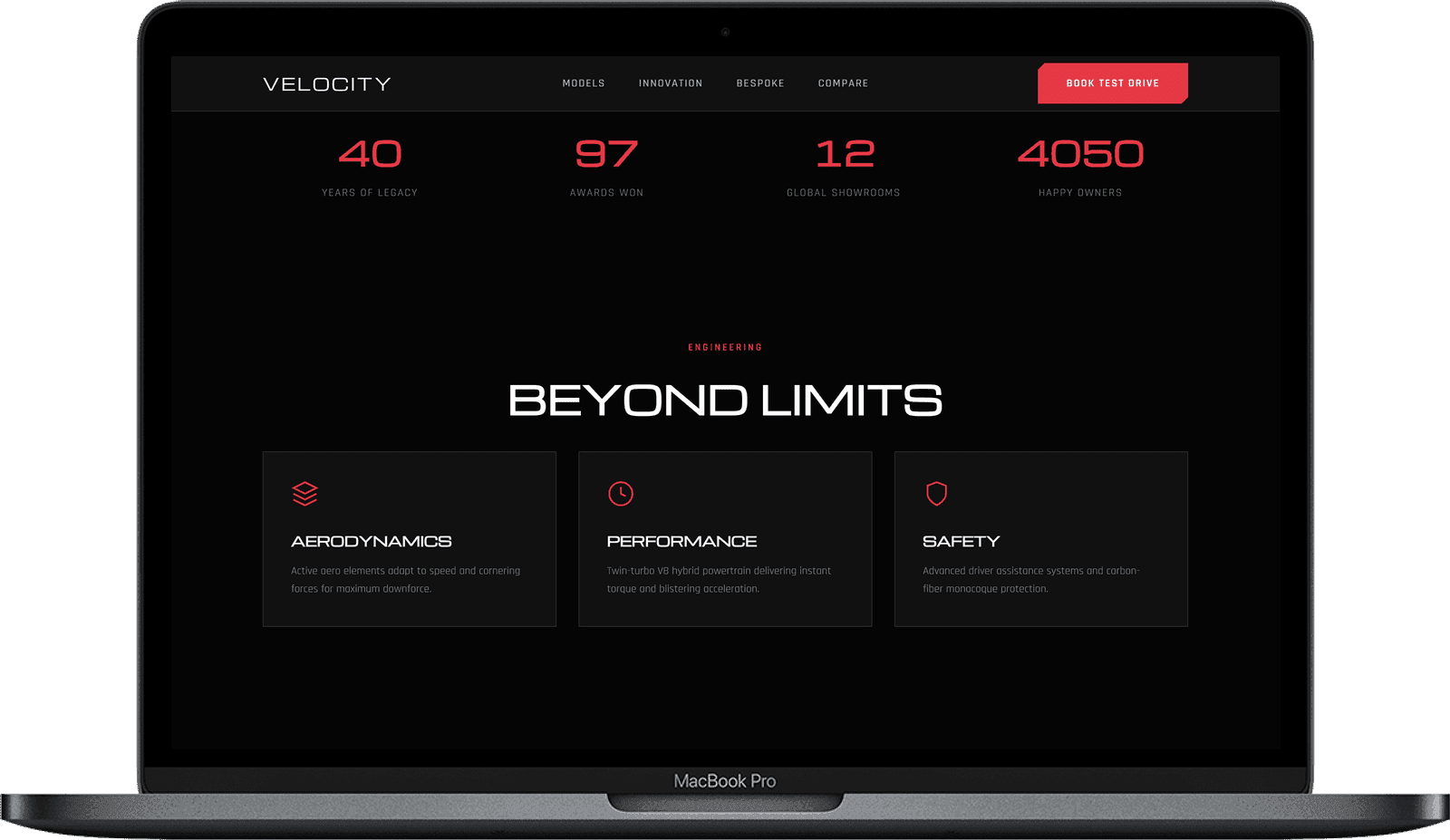Click the 97 awards won number
The height and width of the screenshot is (840, 1450).
[x=606, y=154]
